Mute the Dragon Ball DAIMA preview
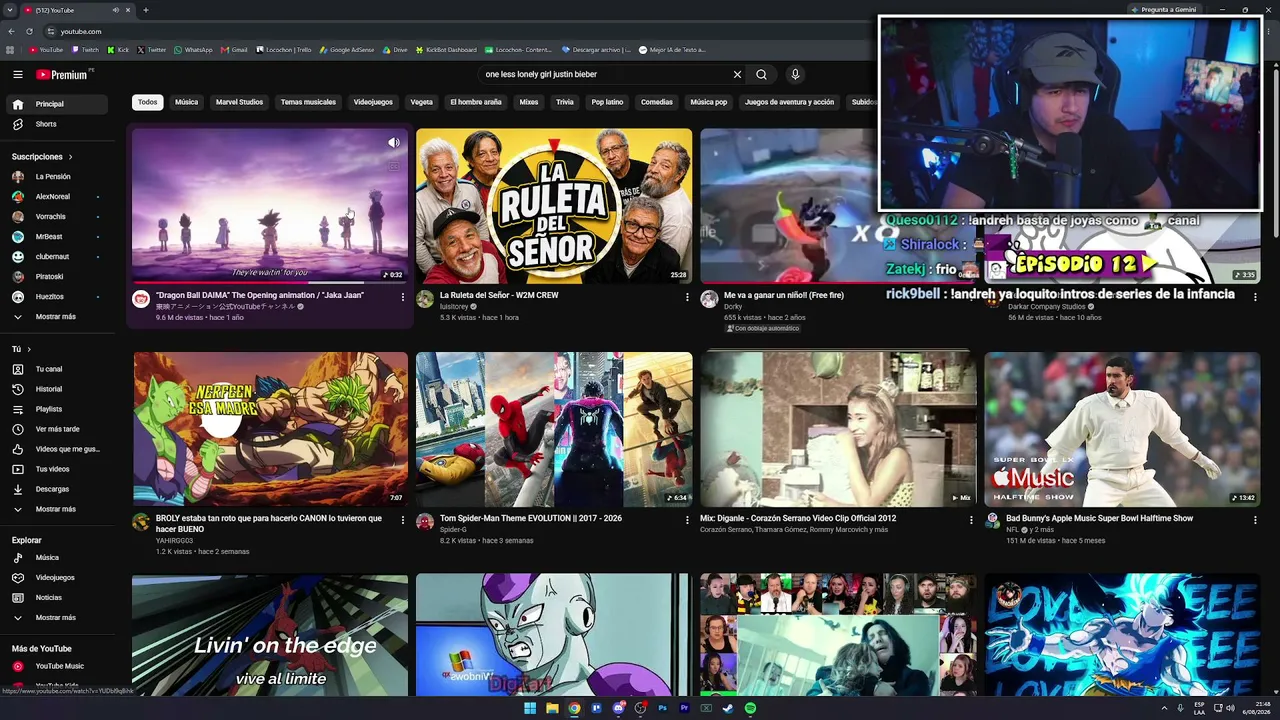Viewport: 1280px width, 720px height. click(394, 143)
